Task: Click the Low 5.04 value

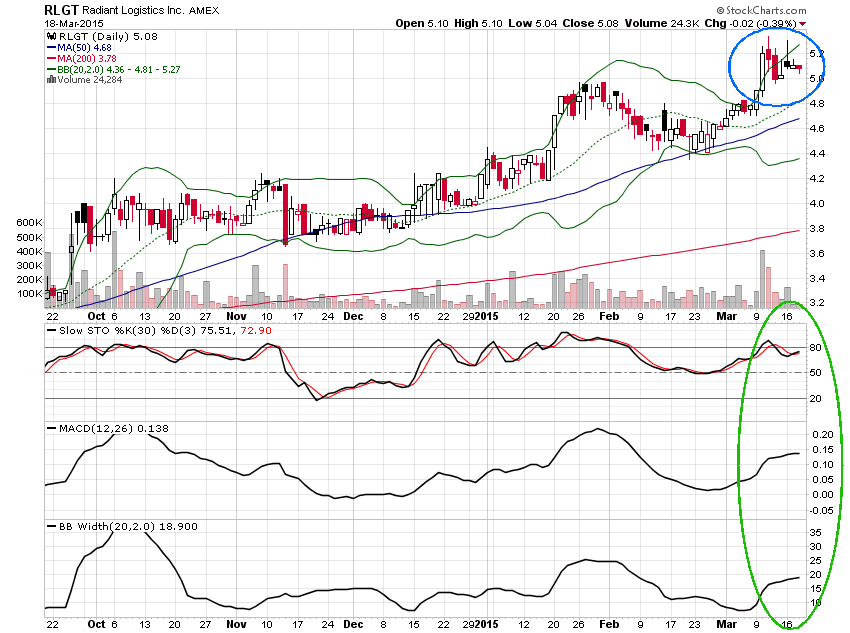Action: 532,23
